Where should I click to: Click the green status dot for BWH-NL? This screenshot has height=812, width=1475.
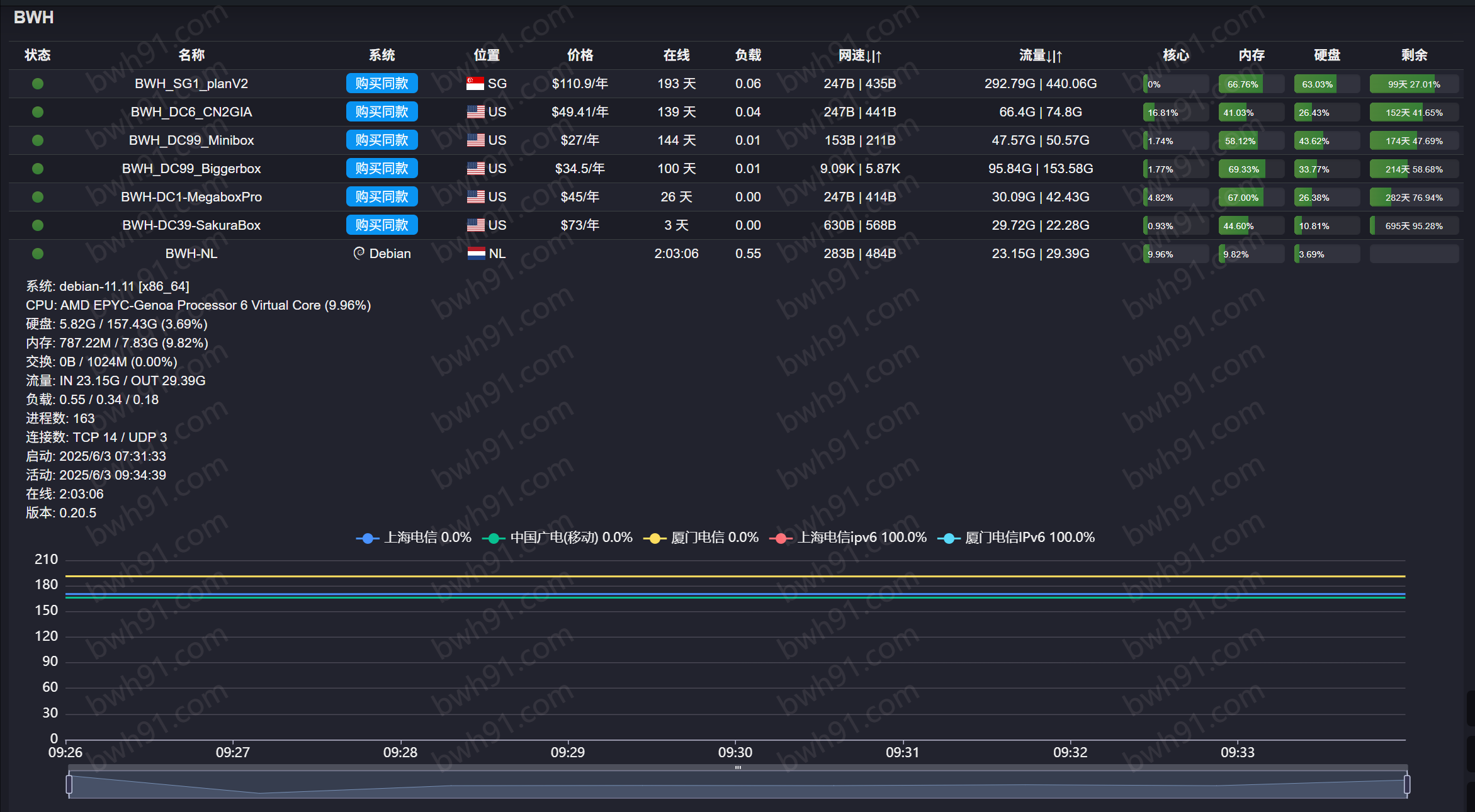(x=38, y=254)
